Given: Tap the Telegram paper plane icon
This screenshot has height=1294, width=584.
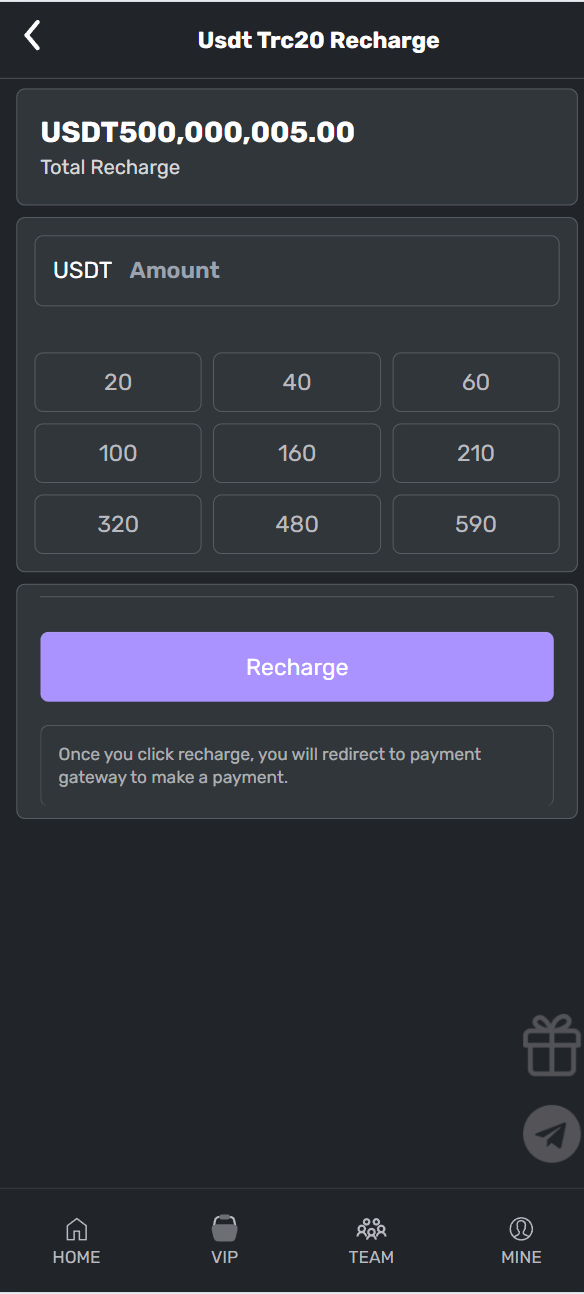Looking at the screenshot, I should click(x=552, y=1133).
